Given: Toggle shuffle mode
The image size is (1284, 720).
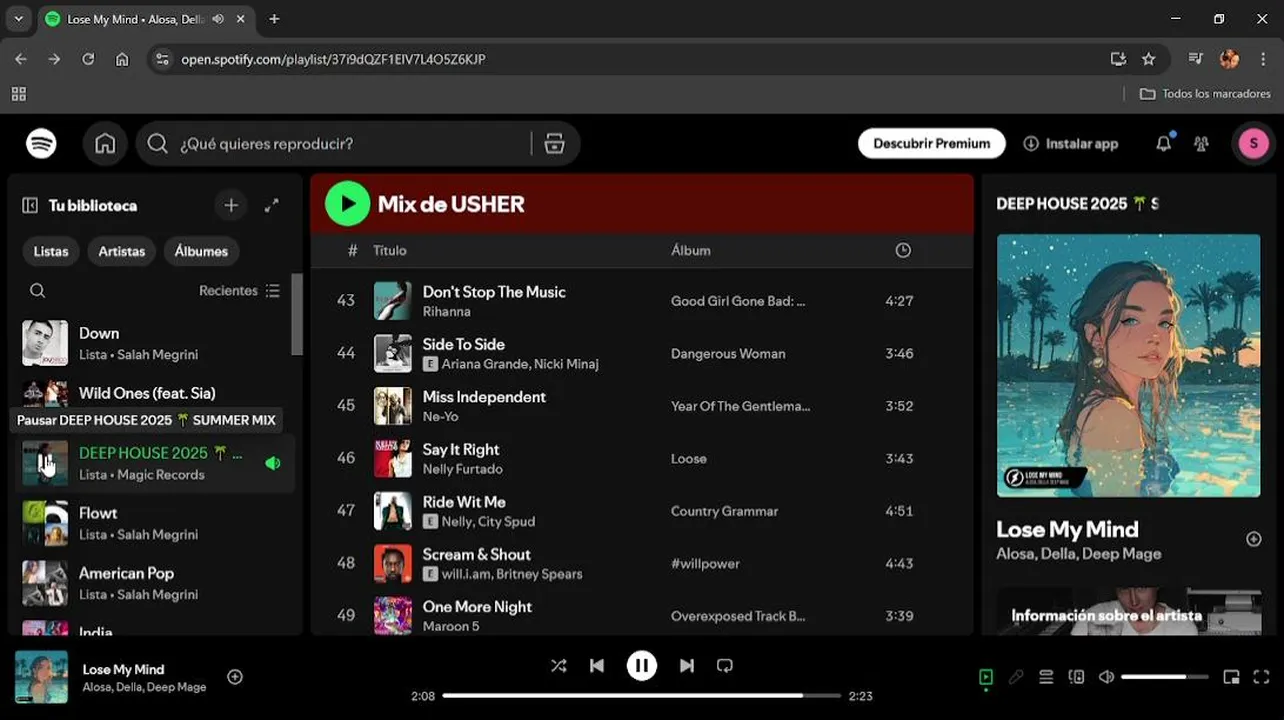Looking at the screenshot, I should point(558,666).
